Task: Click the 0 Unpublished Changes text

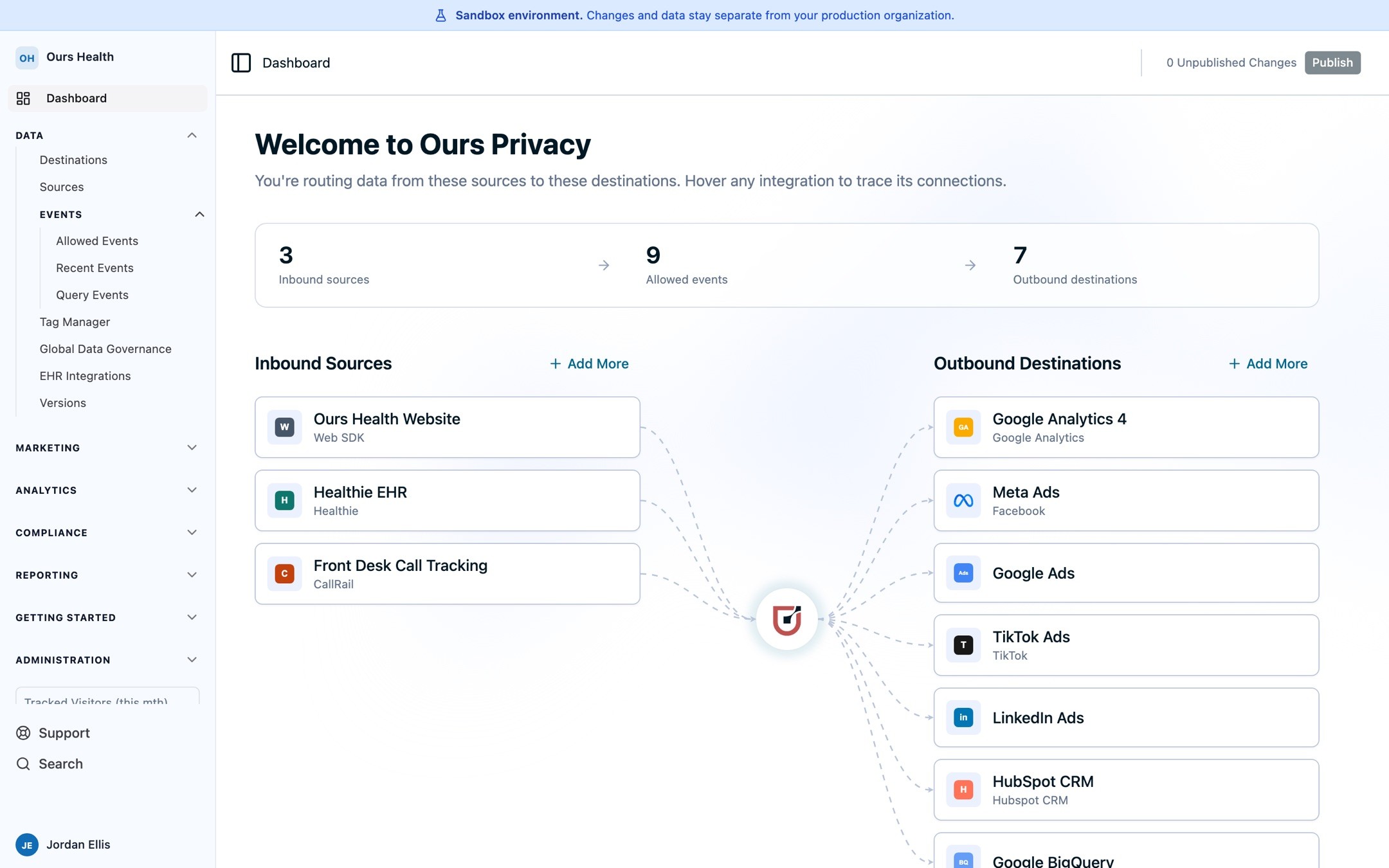Action: point(1231,62)
